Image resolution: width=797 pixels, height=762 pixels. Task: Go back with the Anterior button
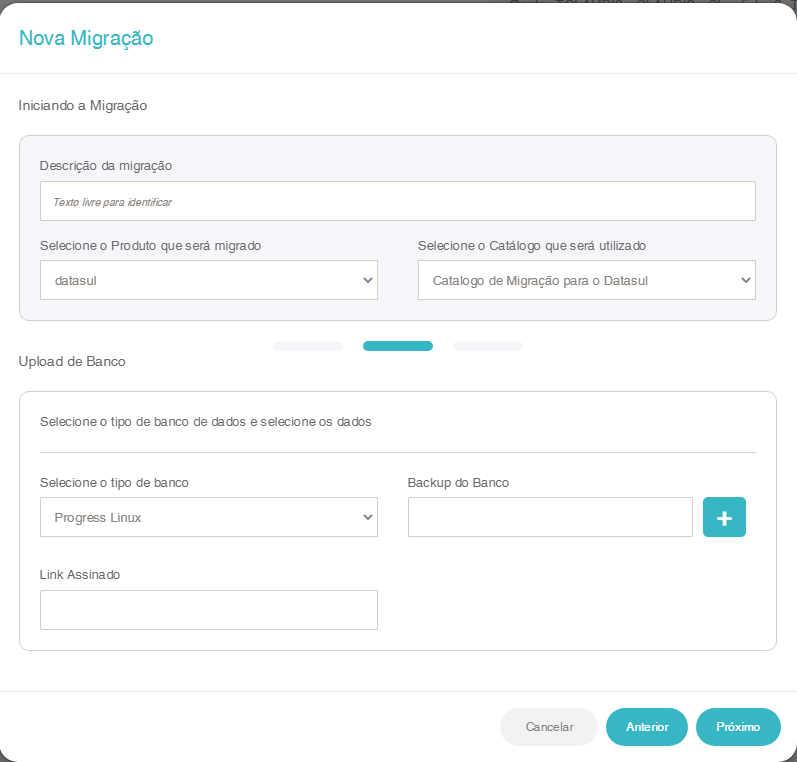(647, 727)
